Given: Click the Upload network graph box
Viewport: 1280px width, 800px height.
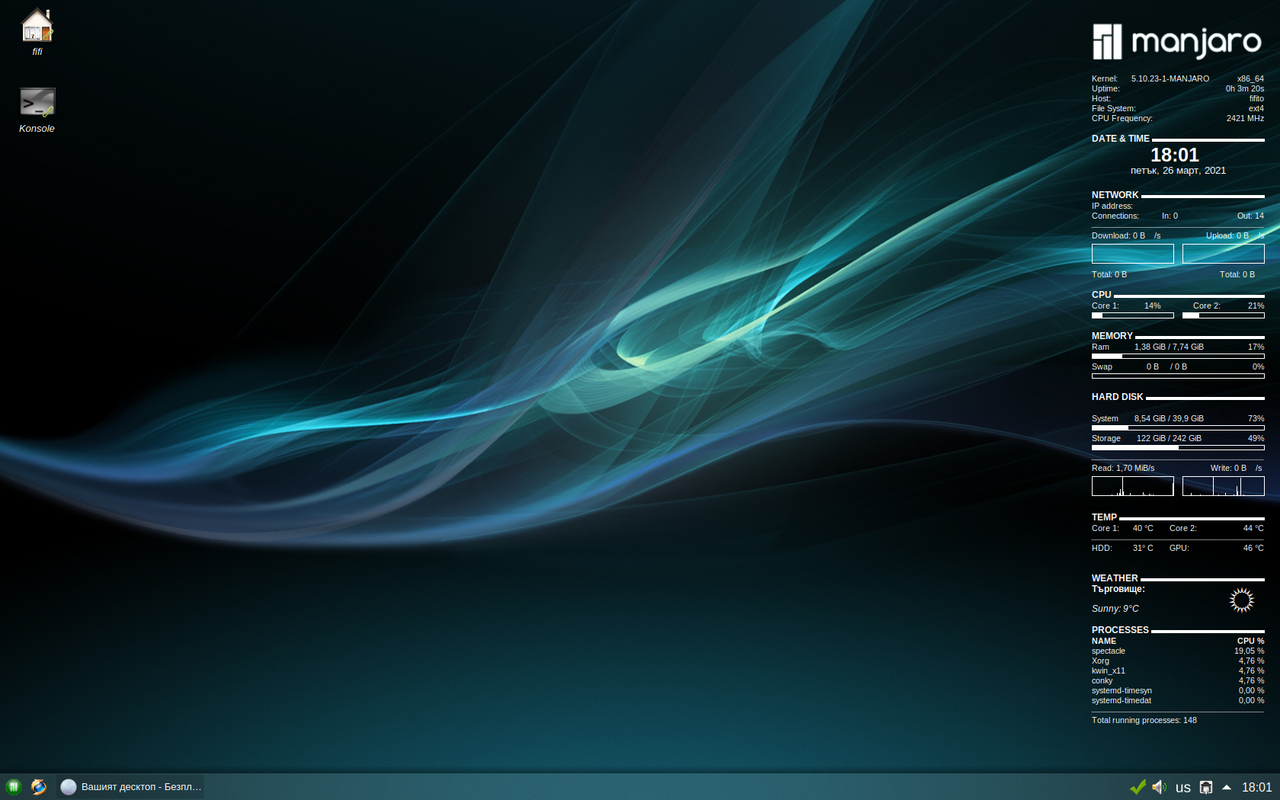Looking at the screenshot, I should (x=1223, y=254).
